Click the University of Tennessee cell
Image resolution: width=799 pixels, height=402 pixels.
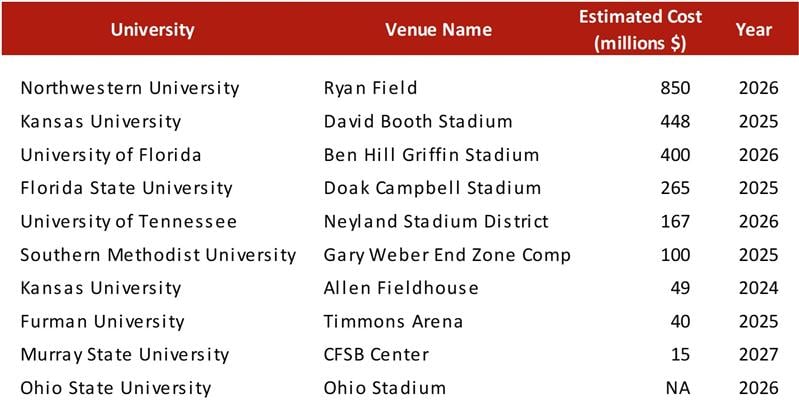point(129,221)
